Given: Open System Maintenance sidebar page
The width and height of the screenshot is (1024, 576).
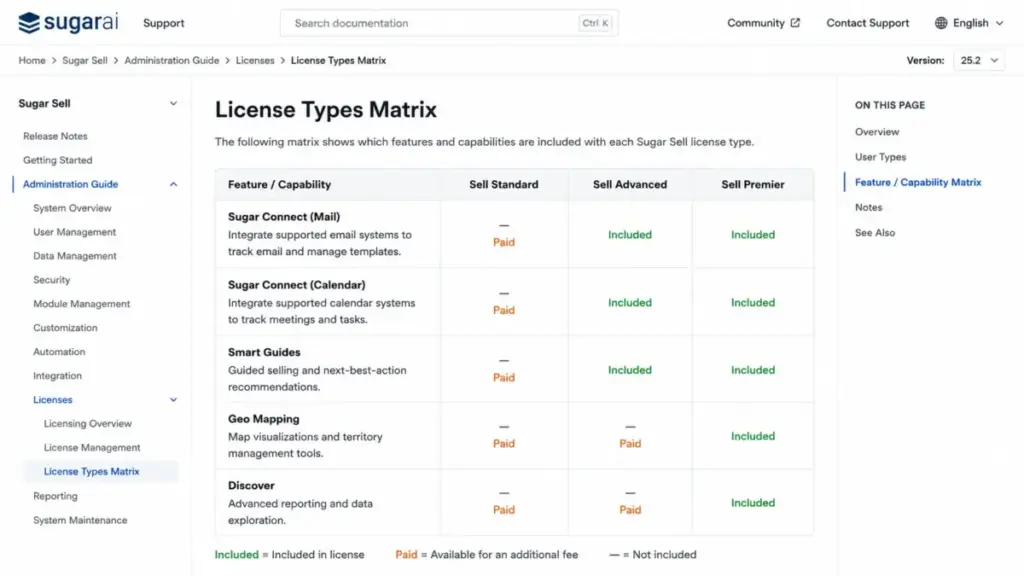Looking at the screenshot, I should point(80,520).
